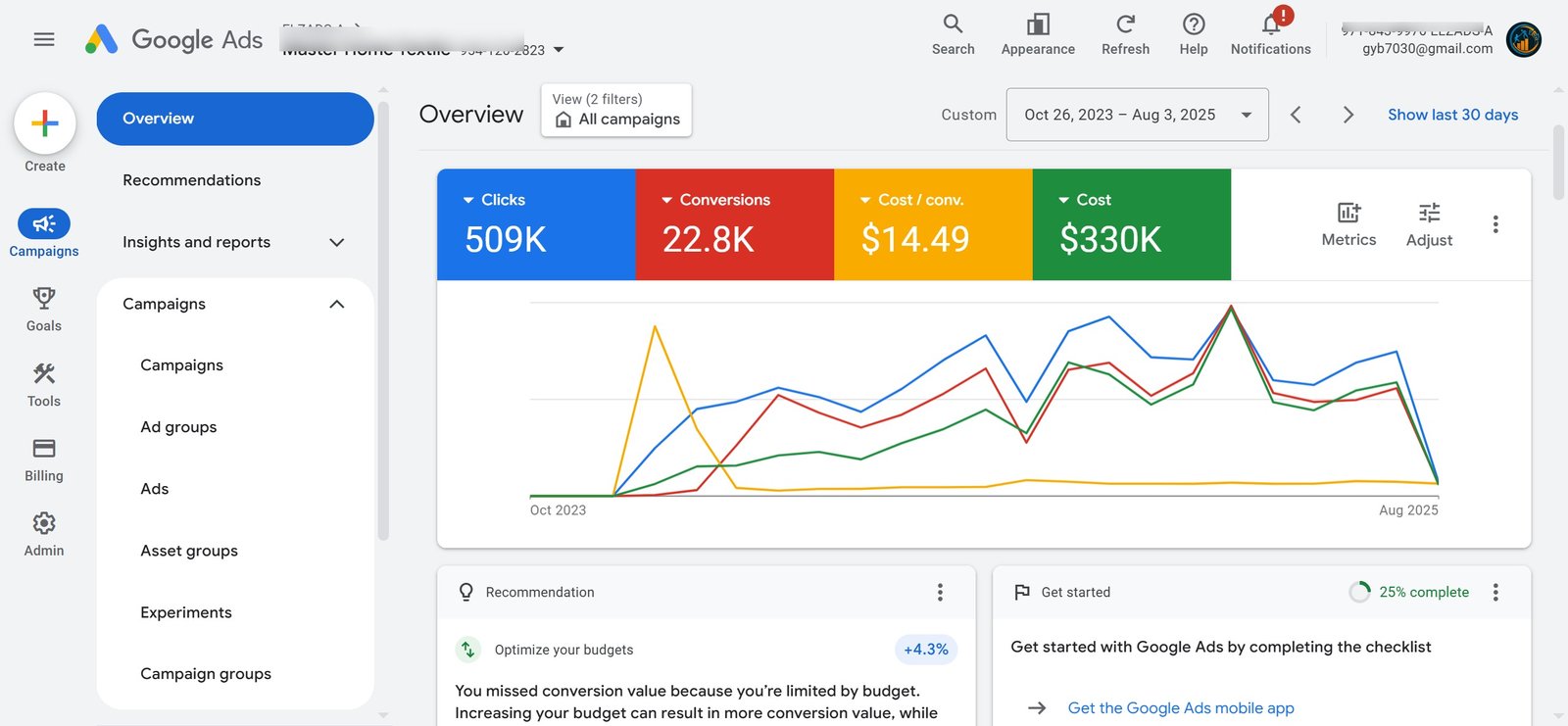This screenshot has width=1568, height=726.
Task: Open Admin in the left rail
Action: coord(44,534)
